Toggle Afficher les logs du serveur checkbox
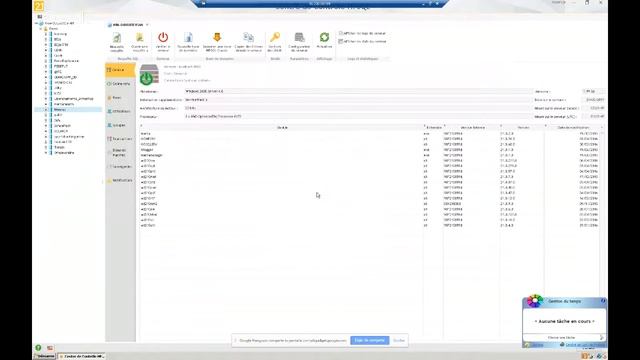This screenshot has width=640, height=360. [x=340, y=33]
